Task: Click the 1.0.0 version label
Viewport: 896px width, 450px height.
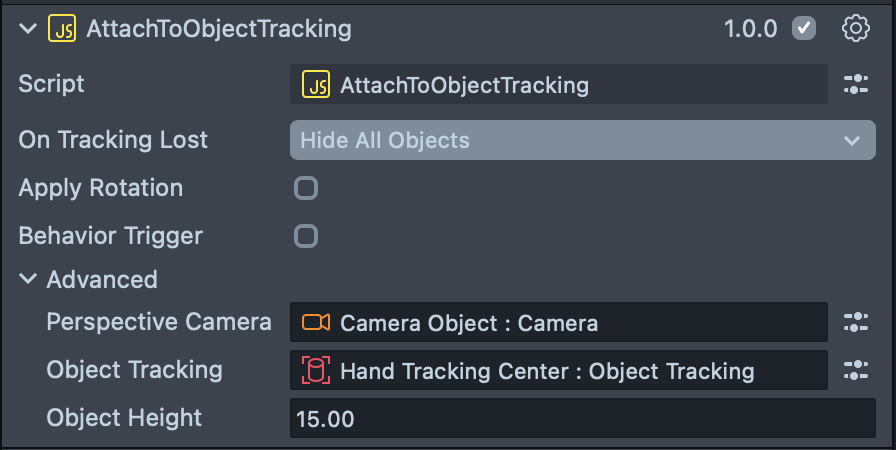Action: pyautogui.click(x=750, y=29)
